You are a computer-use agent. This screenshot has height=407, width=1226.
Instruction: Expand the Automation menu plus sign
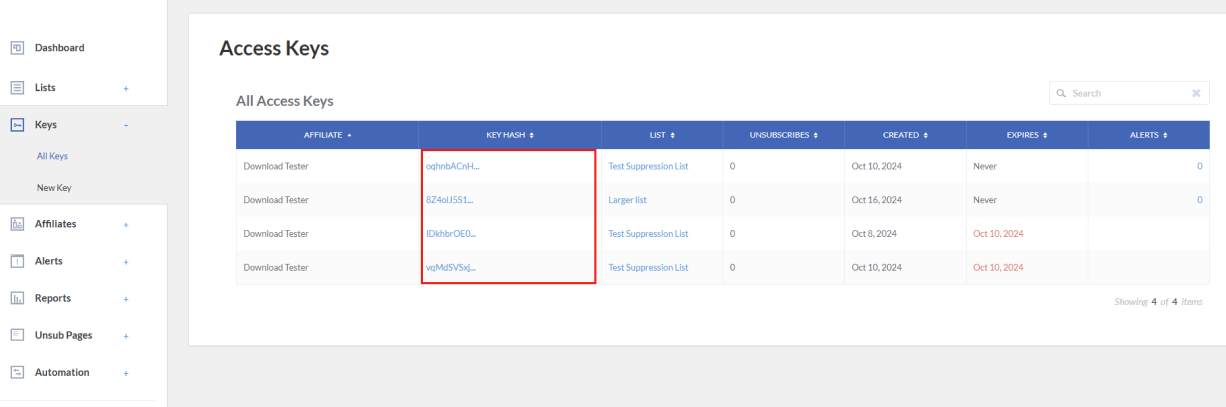(126, 373)
